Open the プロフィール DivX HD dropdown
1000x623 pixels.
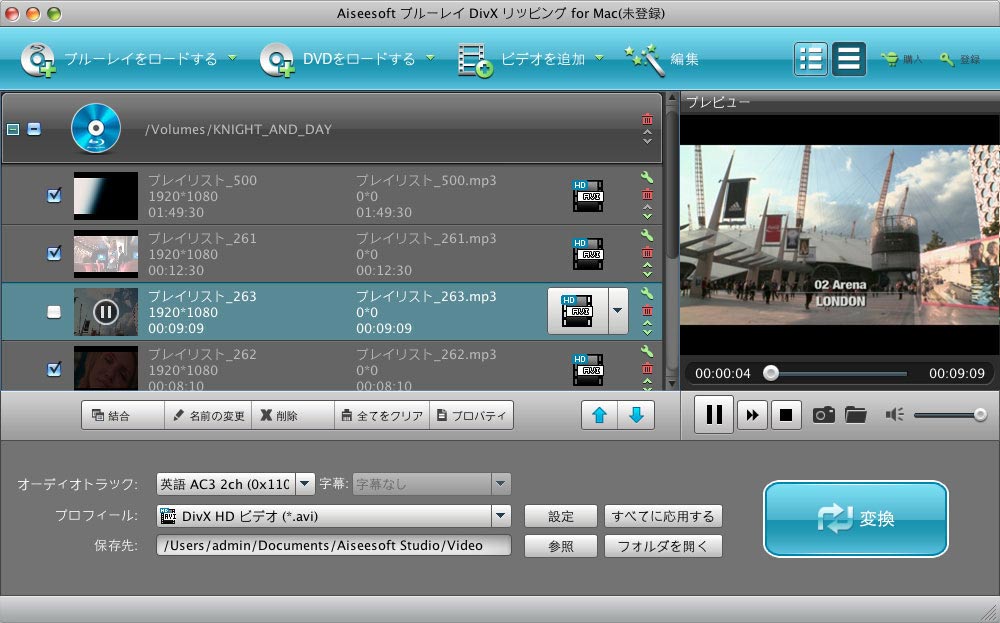501,516
